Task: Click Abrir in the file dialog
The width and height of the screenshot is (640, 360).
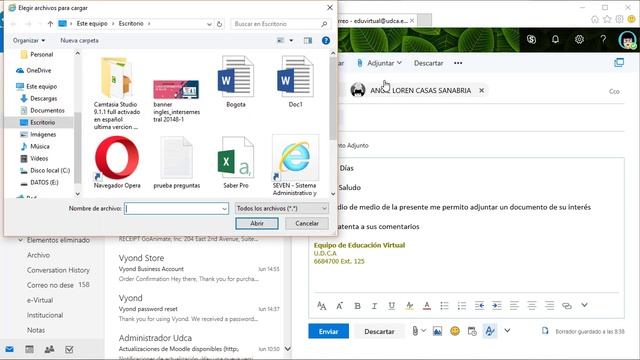Action: (257, 223)
